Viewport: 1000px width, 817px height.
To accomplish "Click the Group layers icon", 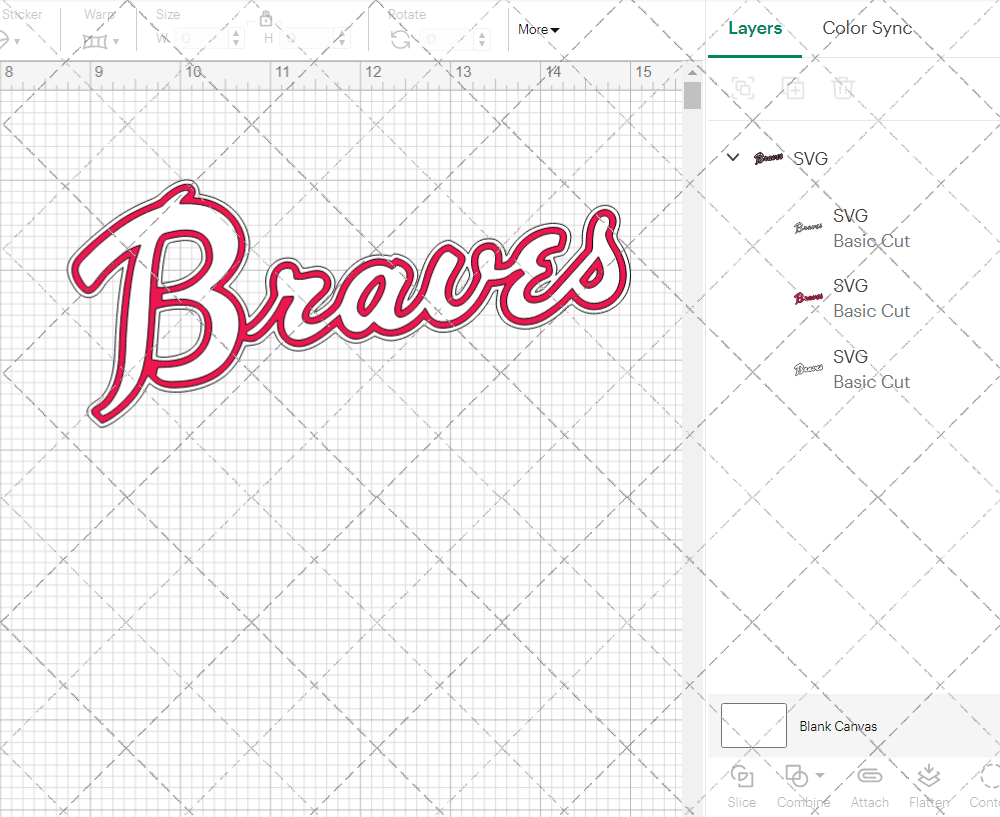I will [743, 87].
